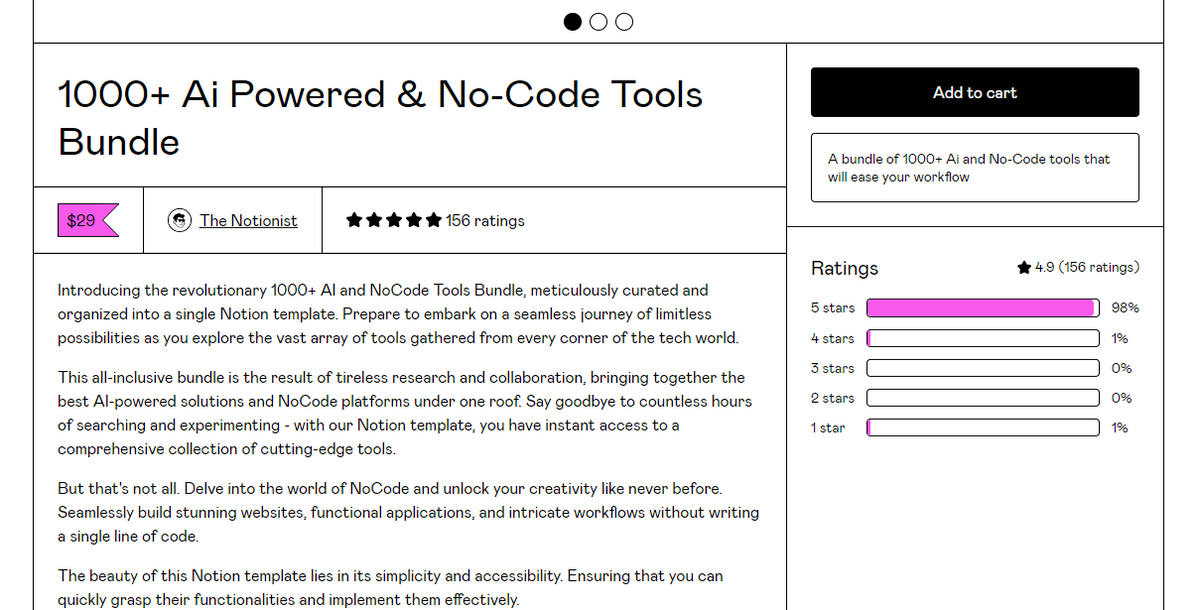Click the '3 stars' row label
Viewport: 1200px width, 610px height.
point(833,368)
